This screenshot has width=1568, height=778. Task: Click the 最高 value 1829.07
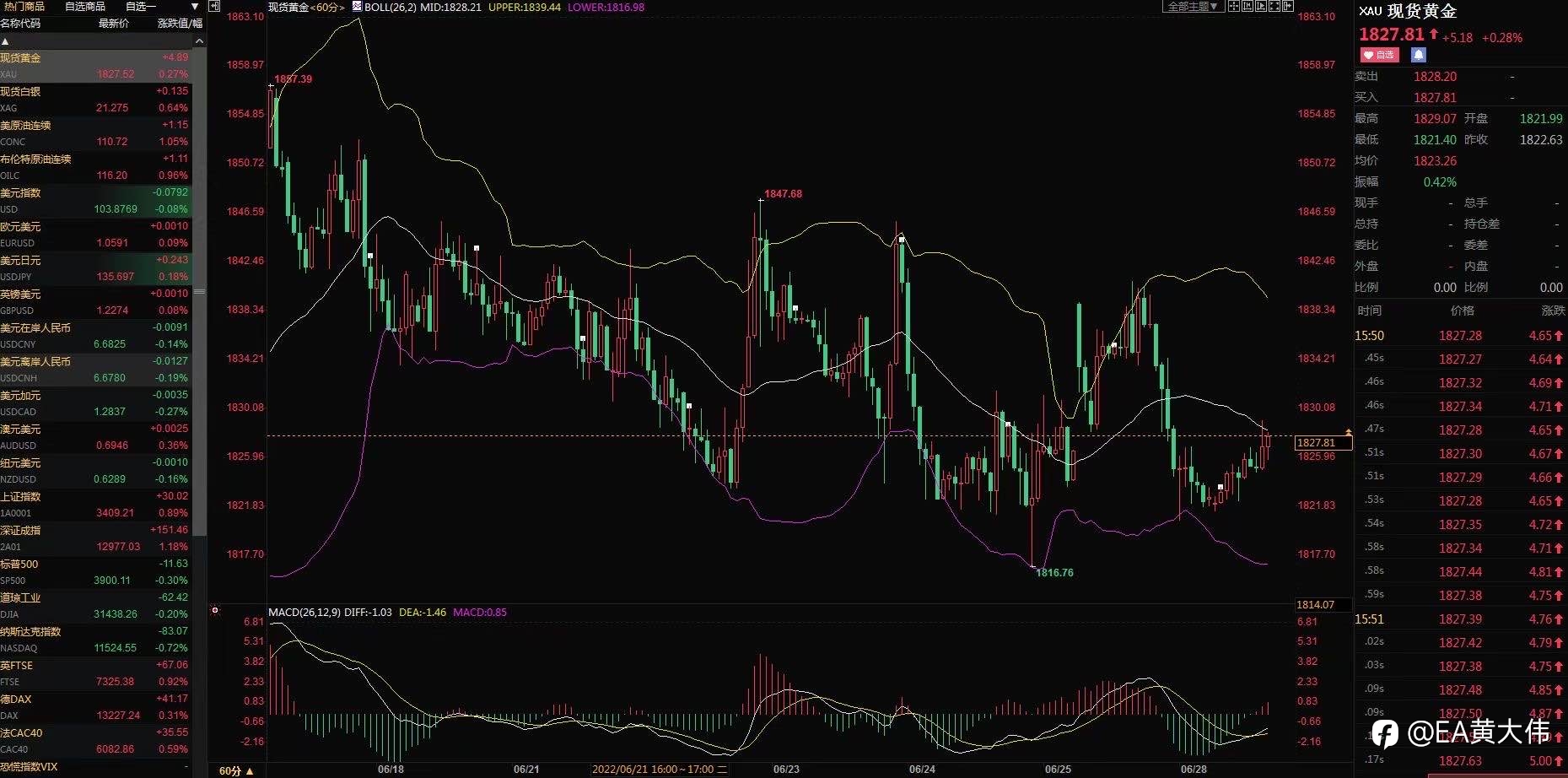[x=1435, y=119]
